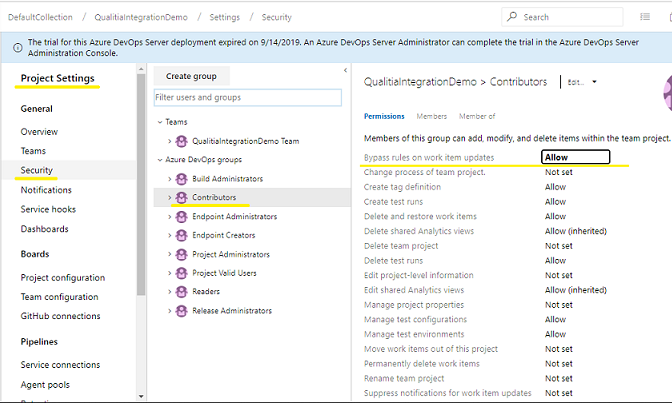Toggle Delete team project permission value

coord(558,246)
